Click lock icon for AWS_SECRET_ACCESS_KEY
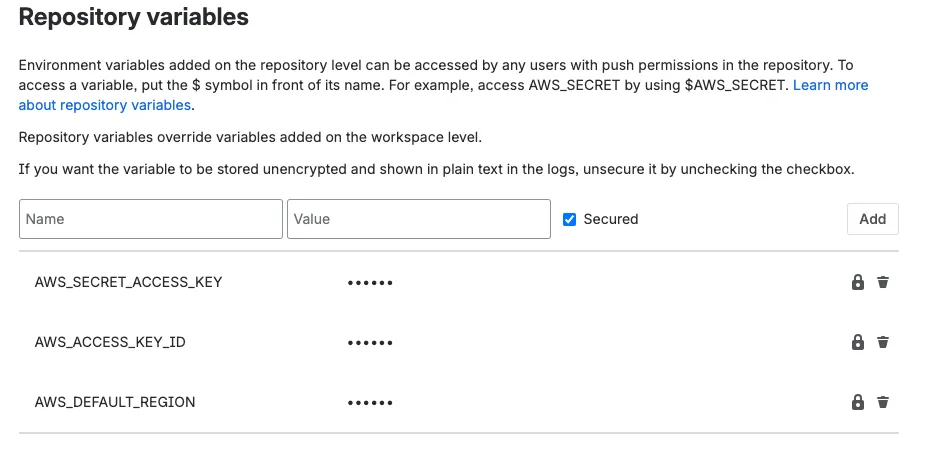Viewport: 928px width, 461px height. coord(857,282)
